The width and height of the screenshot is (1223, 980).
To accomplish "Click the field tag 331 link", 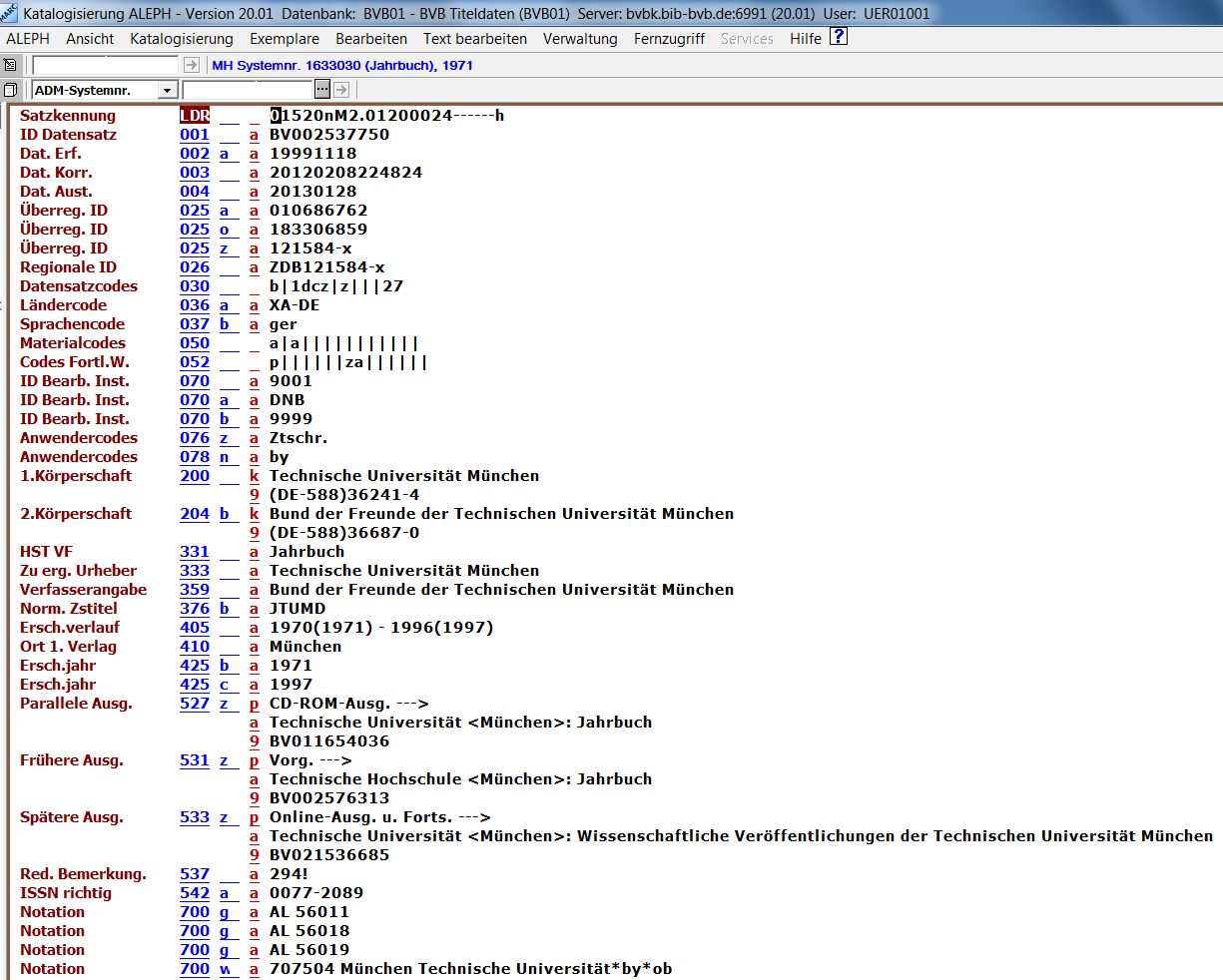I will pos(195,552).
